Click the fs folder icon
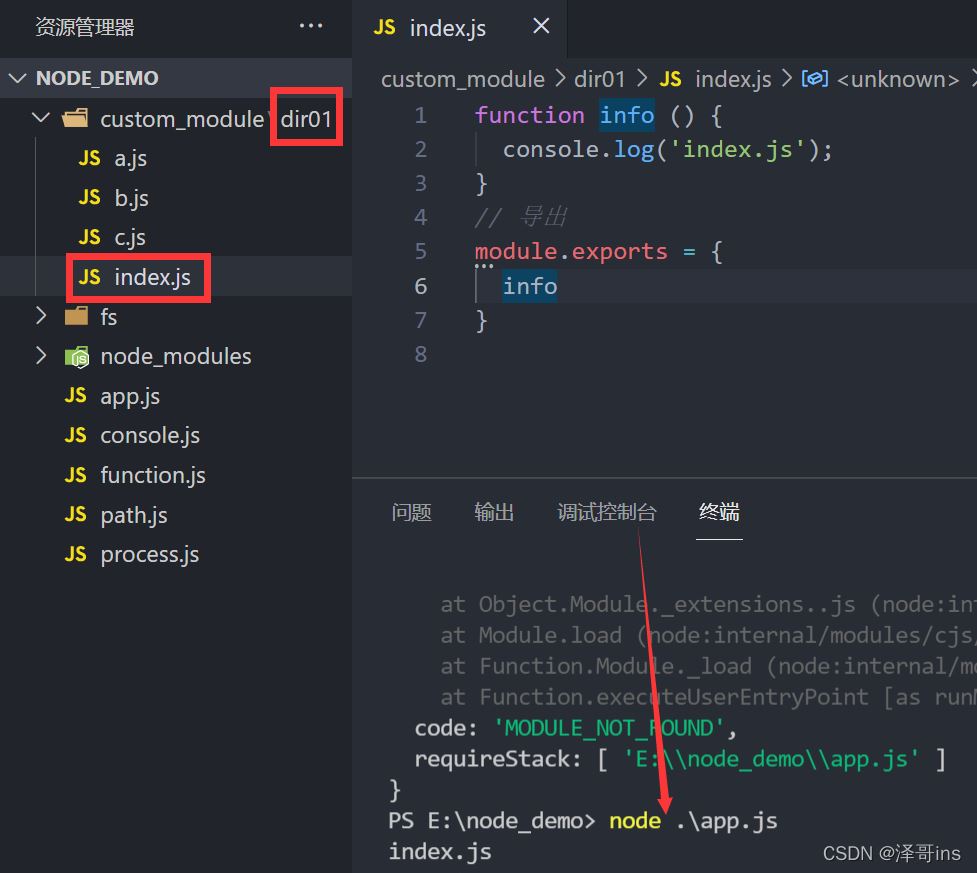The height and width of the screenshot is (873, 977). 76,316
